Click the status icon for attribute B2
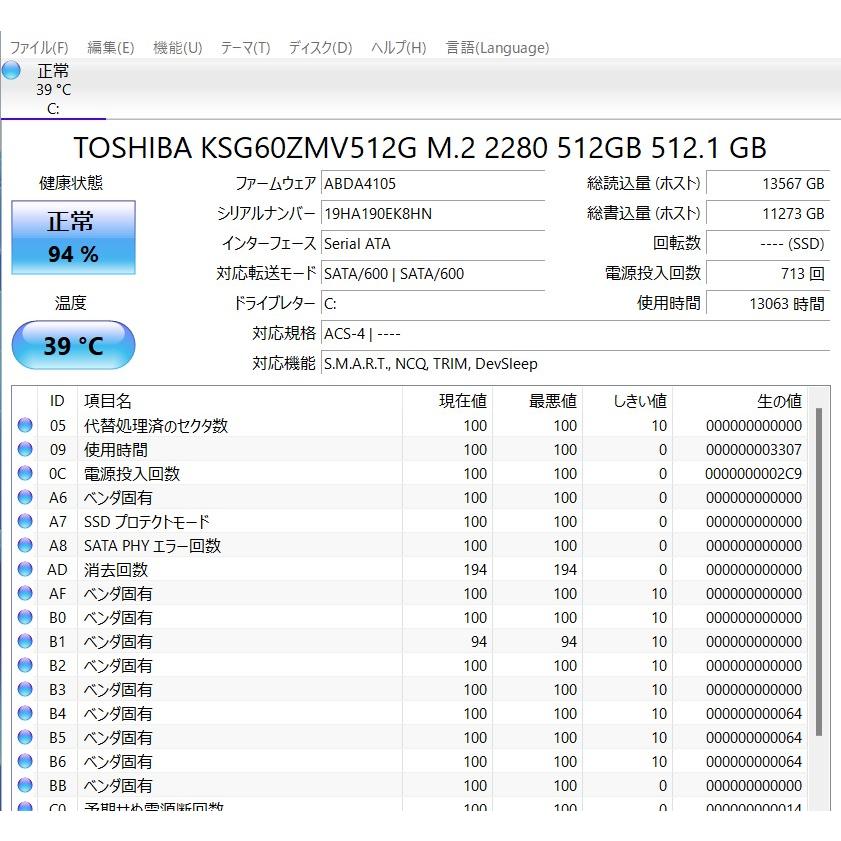This screenshot has width=841, height=841. [25, 665]
